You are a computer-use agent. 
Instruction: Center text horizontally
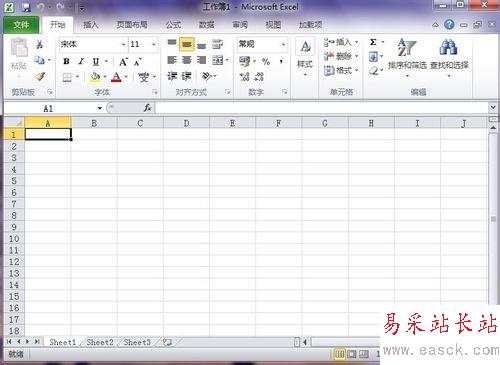[187, 60]
